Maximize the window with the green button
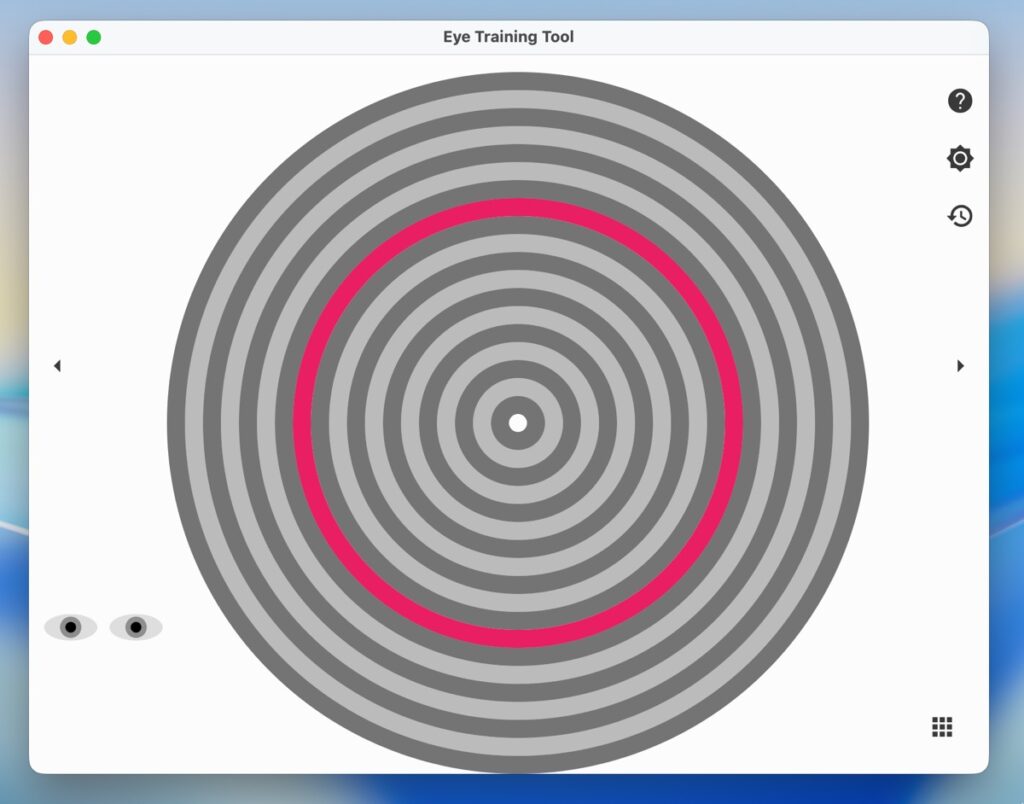 coord(94,37)
